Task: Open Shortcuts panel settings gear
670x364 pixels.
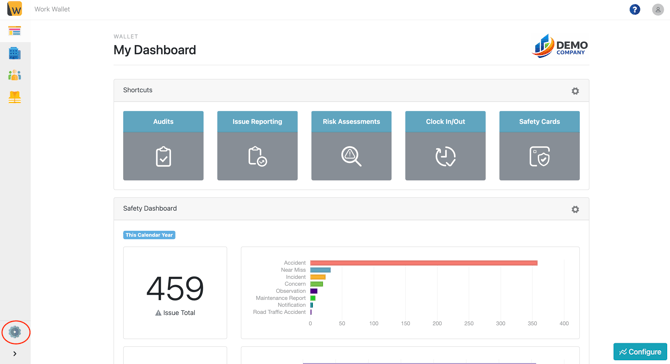Action: 575,91
